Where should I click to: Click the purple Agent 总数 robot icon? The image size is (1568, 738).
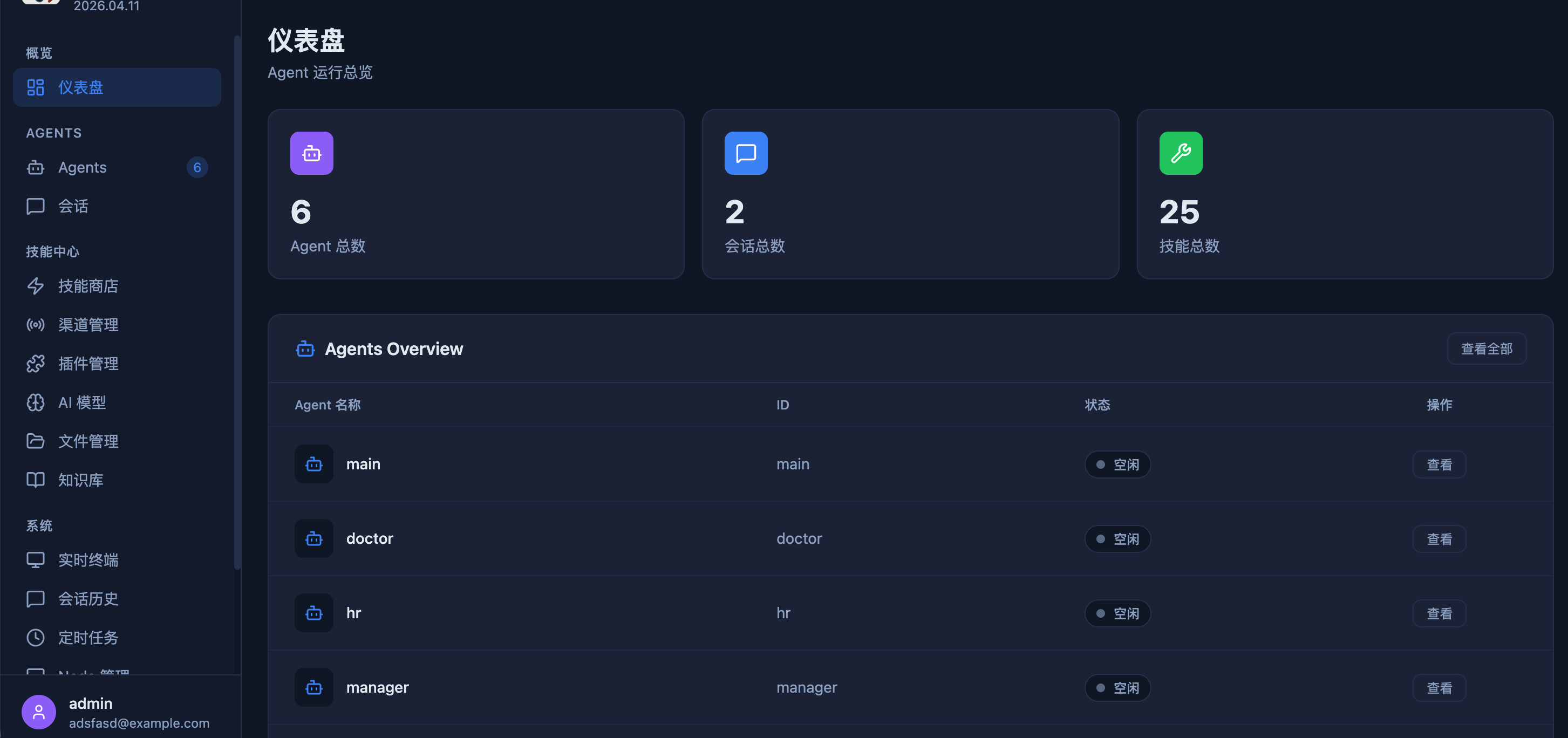pos(312,153)
